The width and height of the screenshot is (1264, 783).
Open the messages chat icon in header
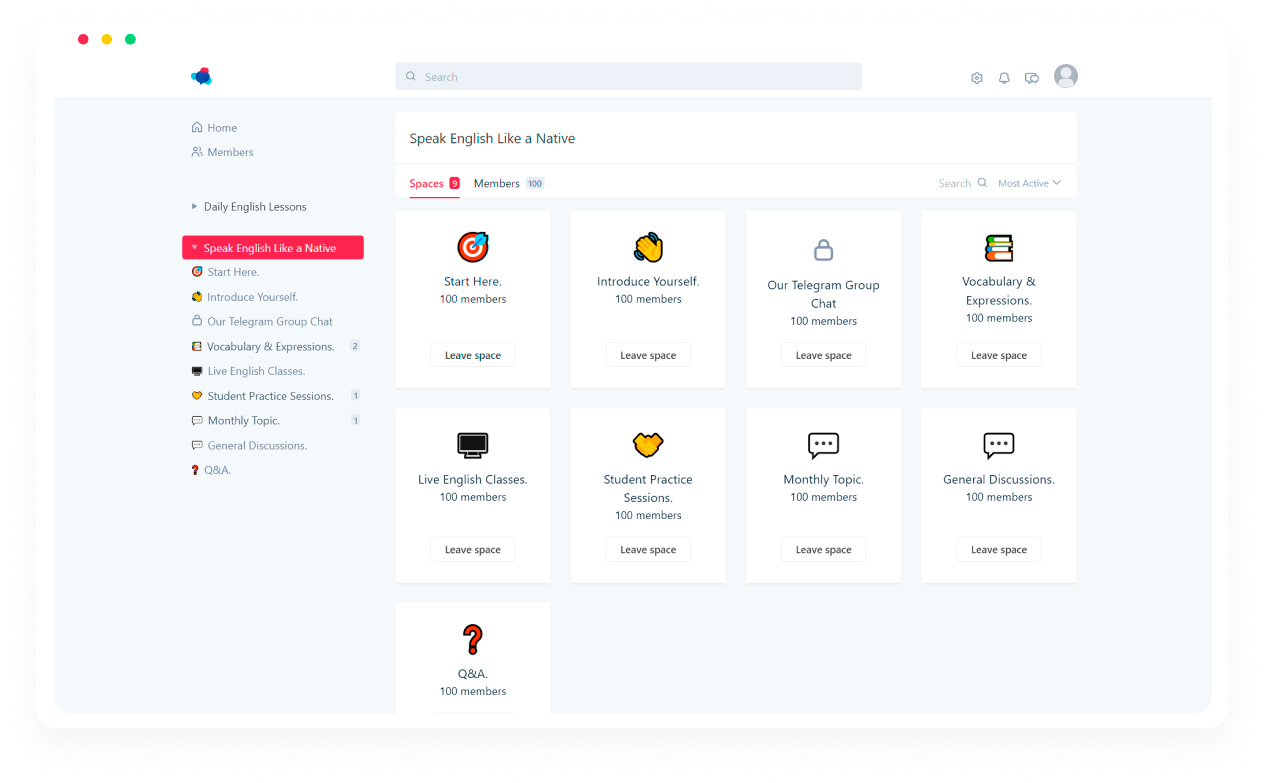pos(1032,78)
